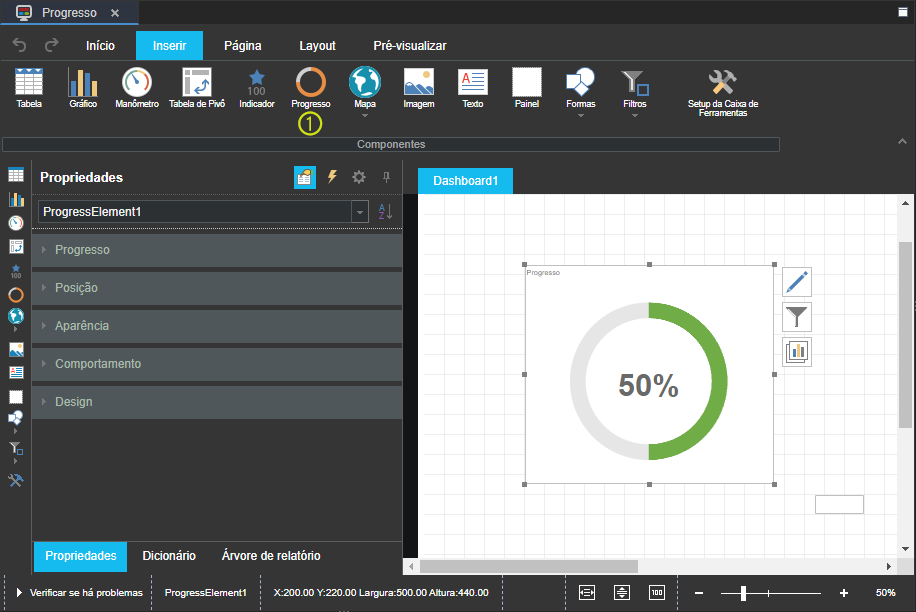The image size is (916, 612).
Task: Insert a Progresso component from ribbon
Action: [311, 88]
